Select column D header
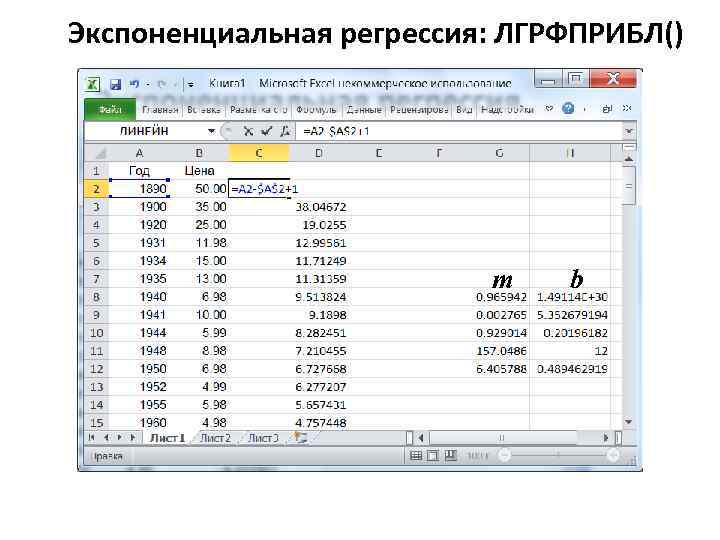This screenshot has height=540, width=720. pos(319,153)
